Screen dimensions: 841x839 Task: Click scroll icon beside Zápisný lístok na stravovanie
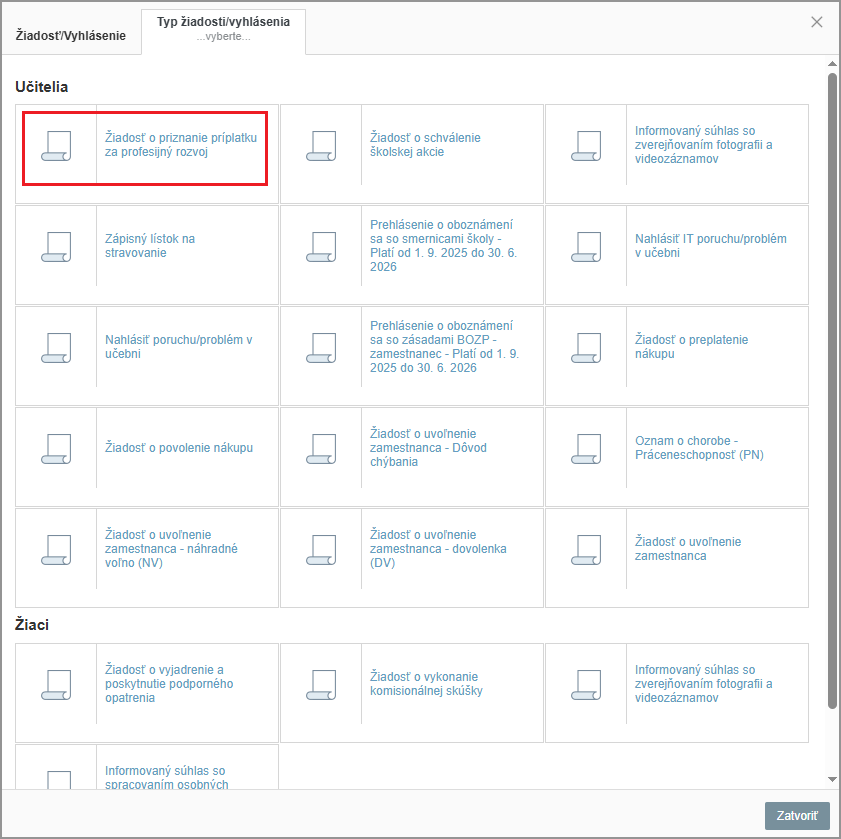(56, 247)
